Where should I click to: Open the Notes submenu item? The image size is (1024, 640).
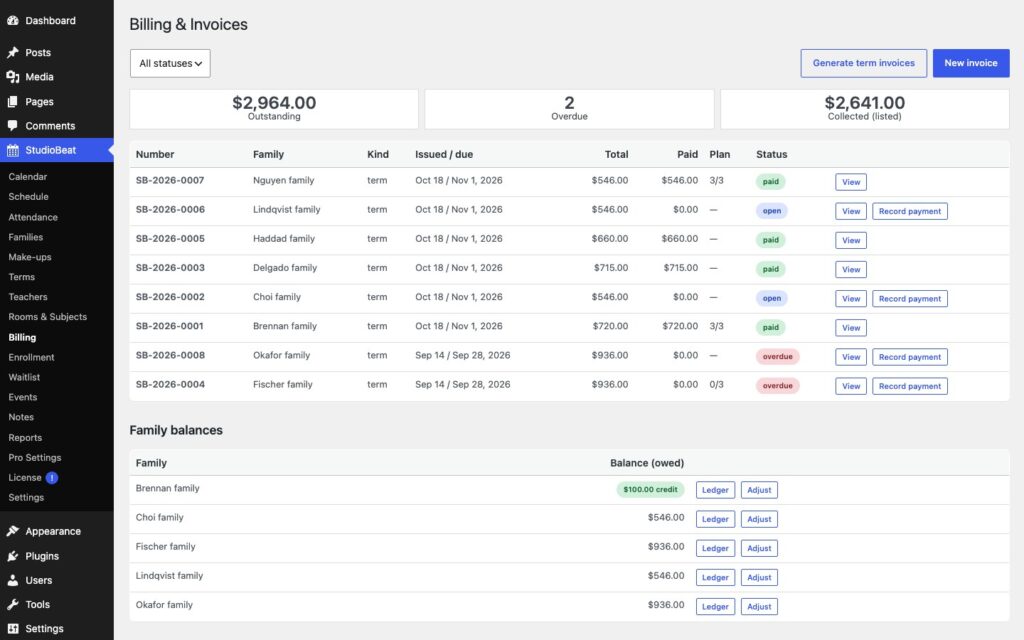pos(21,417)
